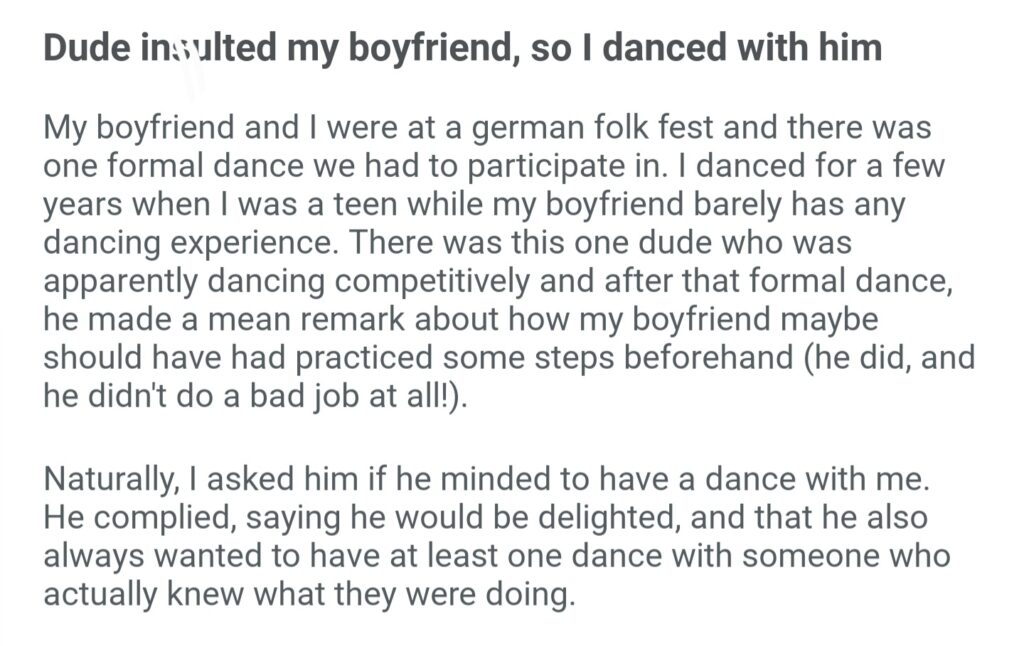This screenshot has height=646, width=1024.
Task: Click the post title about the insulted boyfriend
Action: coord(462,48)
